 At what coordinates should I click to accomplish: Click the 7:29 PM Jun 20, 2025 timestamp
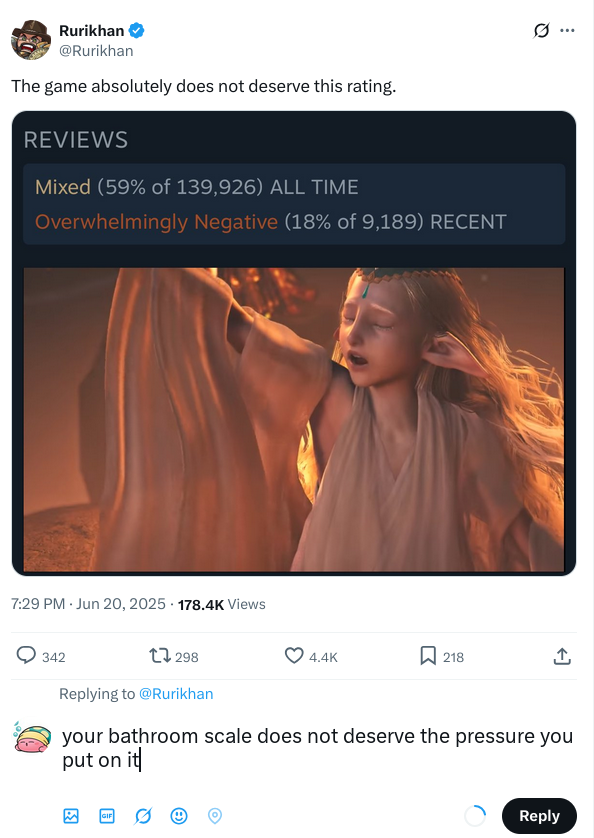[88, 604]
